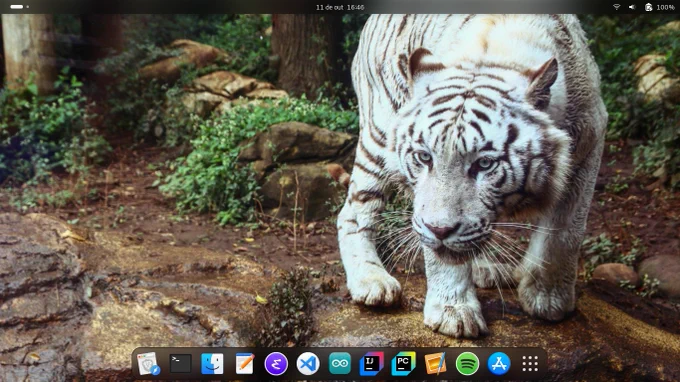Image resolution: width=680 pixels, height=382 pixels.
Task: Click the battery status icon
Action: coord(648,7)
